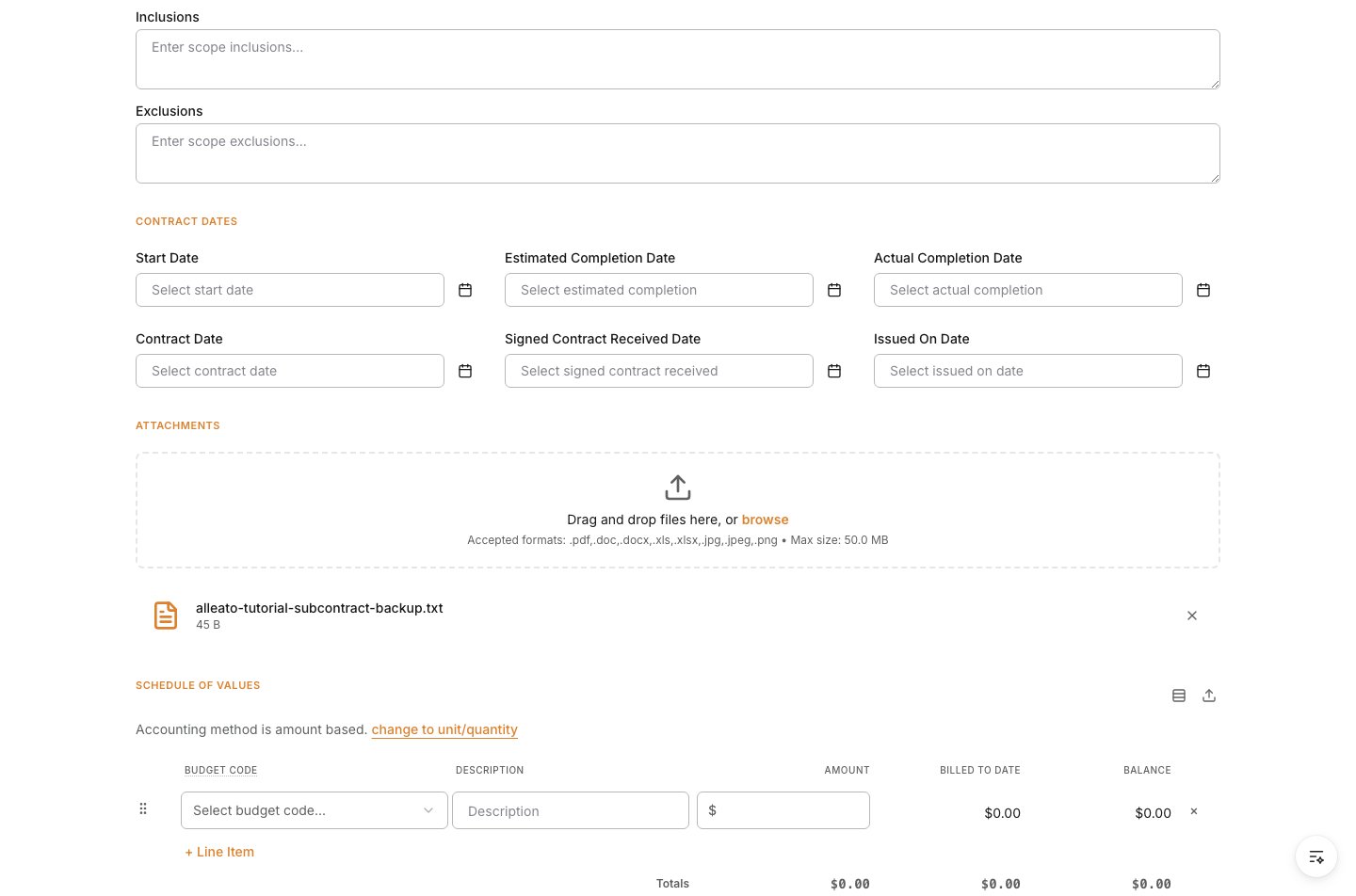1356x896 pixels.
Task: Delete the schedule of values line item
Action: point(1194,811)
